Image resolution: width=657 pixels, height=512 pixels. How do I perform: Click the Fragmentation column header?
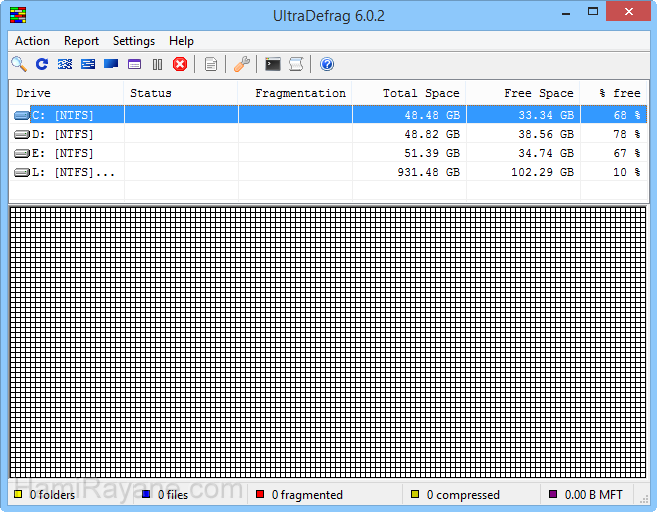click(295, 93)
